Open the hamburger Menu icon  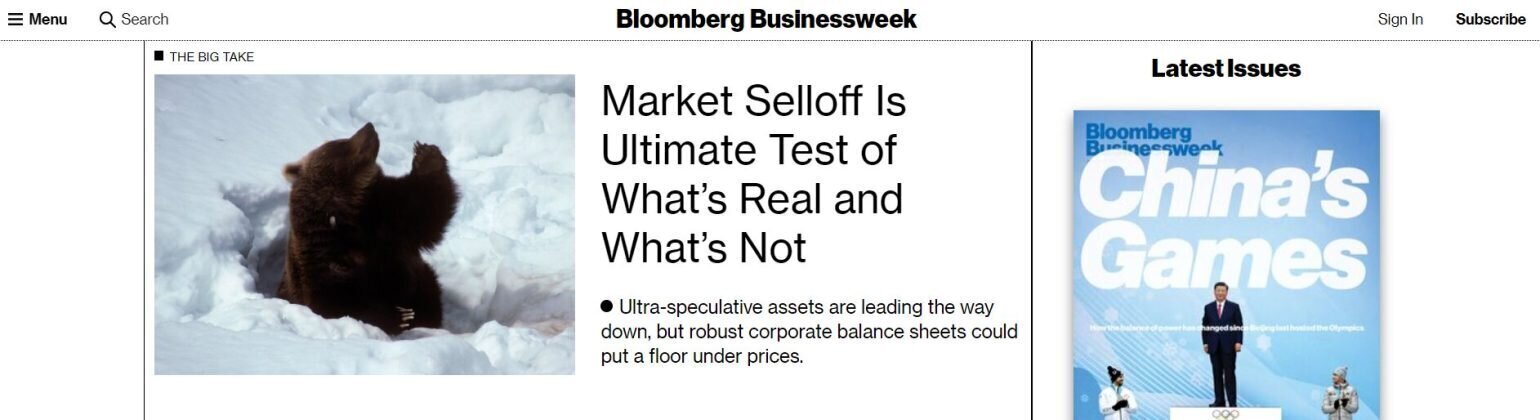point(15,19)
